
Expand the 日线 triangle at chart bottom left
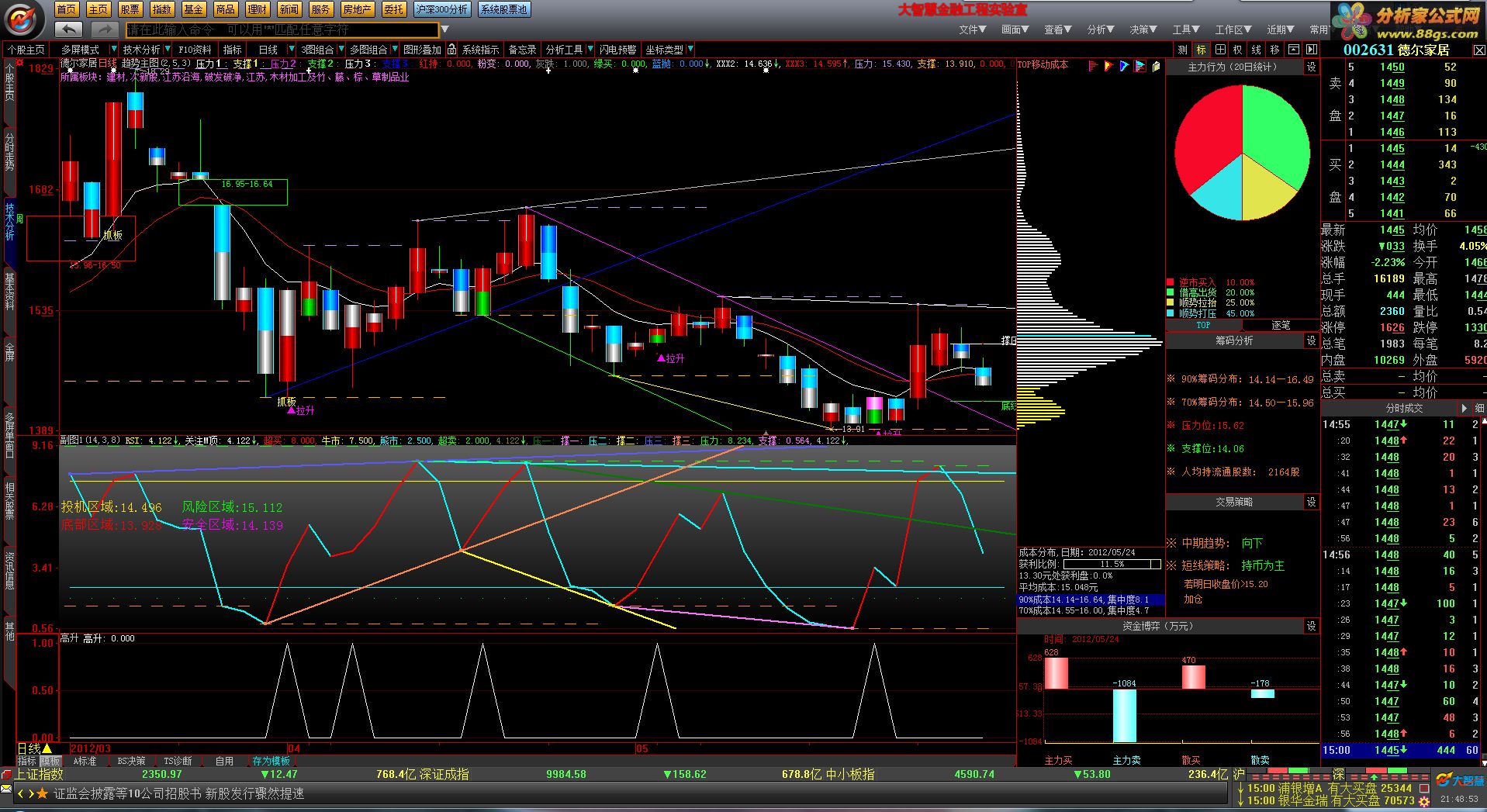point(47,748)
